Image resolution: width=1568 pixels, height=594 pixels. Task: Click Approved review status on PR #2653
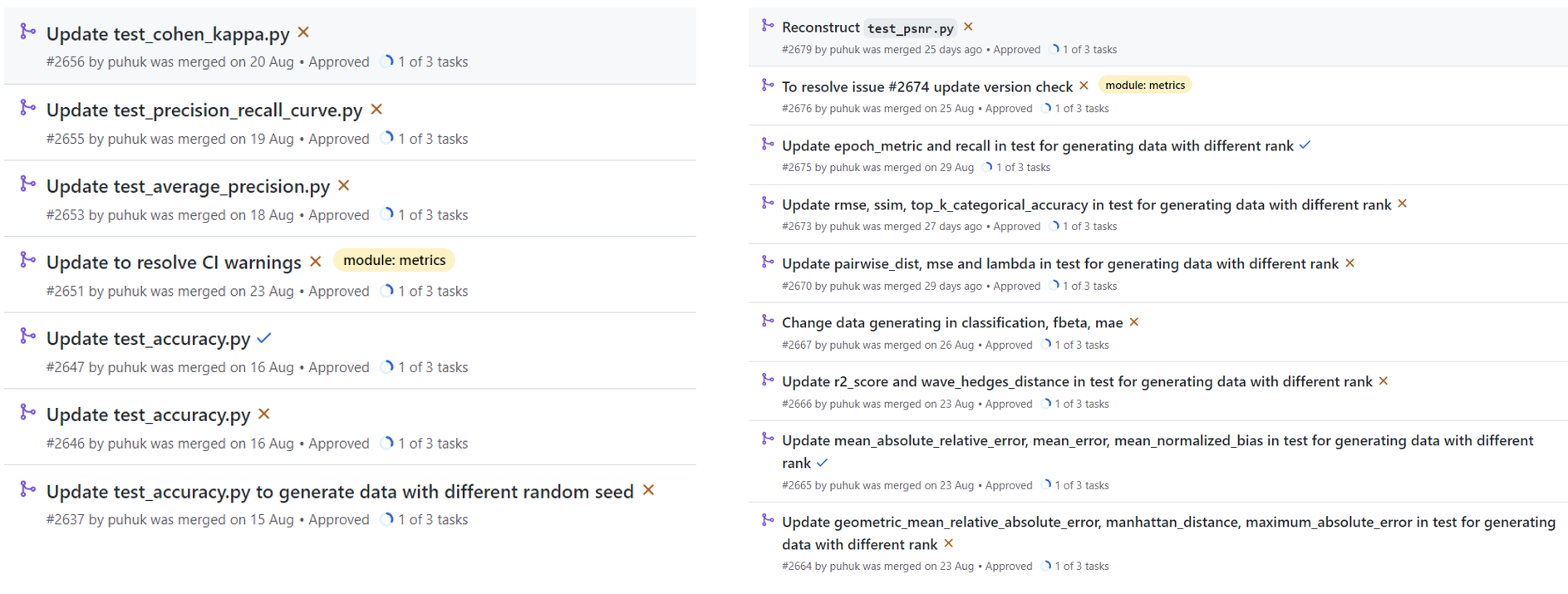point(338,215)
